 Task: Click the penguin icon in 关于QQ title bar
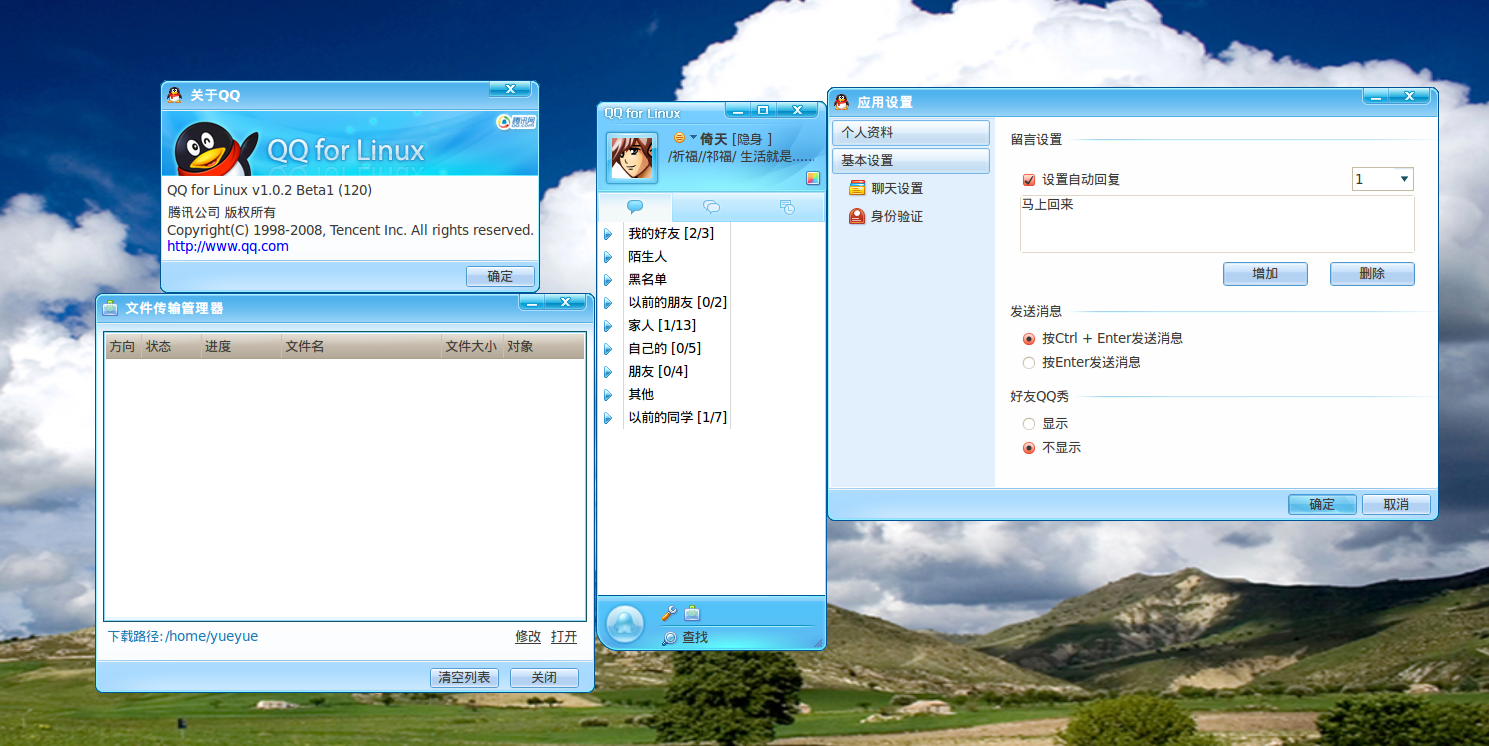175,95
